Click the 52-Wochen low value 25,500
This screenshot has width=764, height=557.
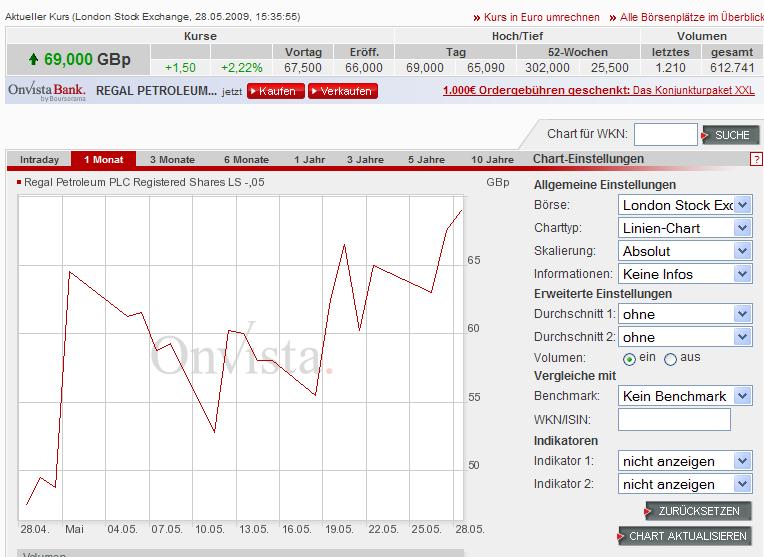coord(610,68)
